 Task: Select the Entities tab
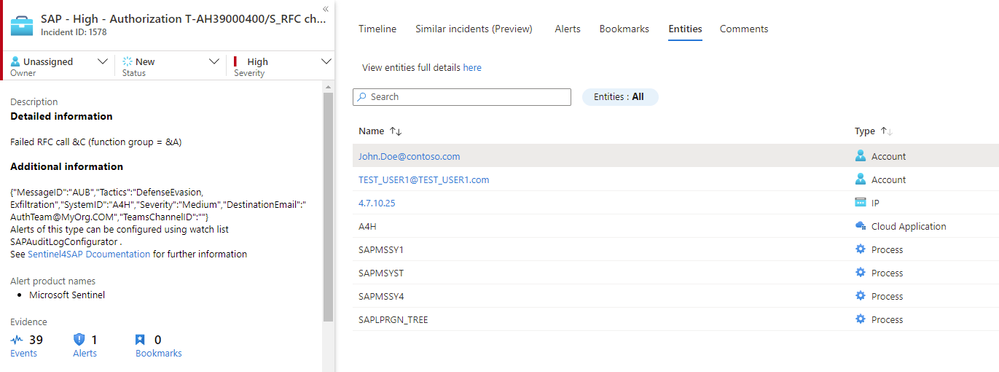(685, 29)
